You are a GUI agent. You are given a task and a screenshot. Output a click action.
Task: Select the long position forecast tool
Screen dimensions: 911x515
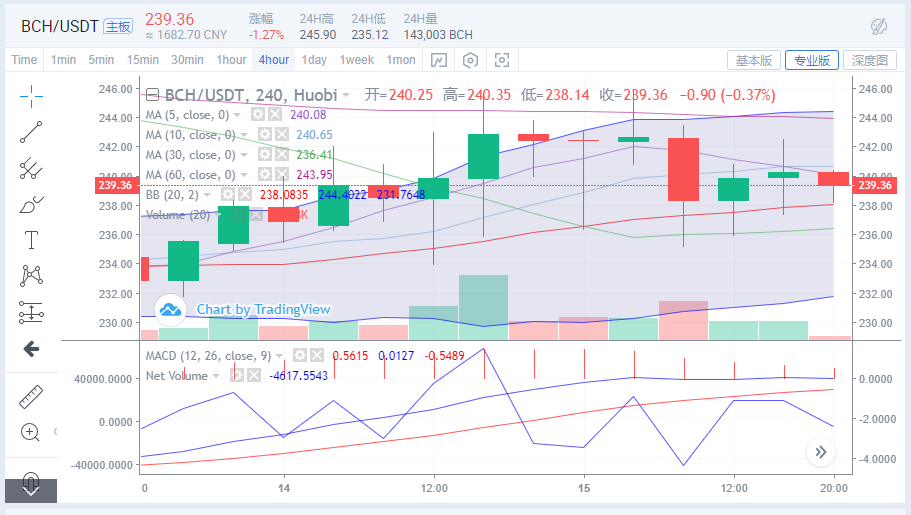[31, 313]
